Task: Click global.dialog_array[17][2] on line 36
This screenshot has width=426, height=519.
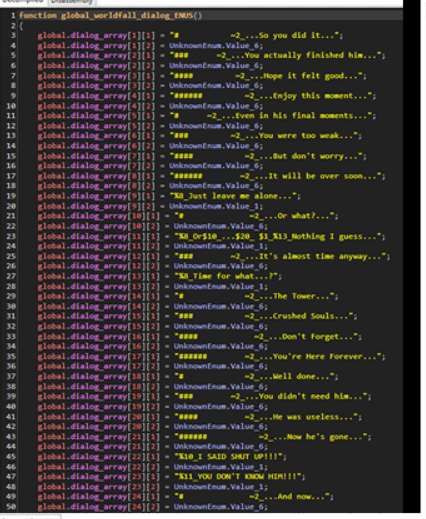Action: tap(99, 367)
